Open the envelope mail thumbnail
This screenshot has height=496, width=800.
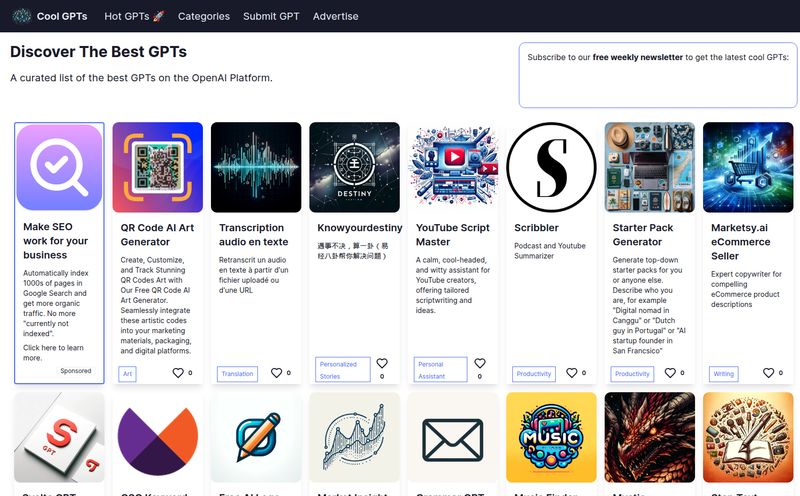click(x=453, y=437)
